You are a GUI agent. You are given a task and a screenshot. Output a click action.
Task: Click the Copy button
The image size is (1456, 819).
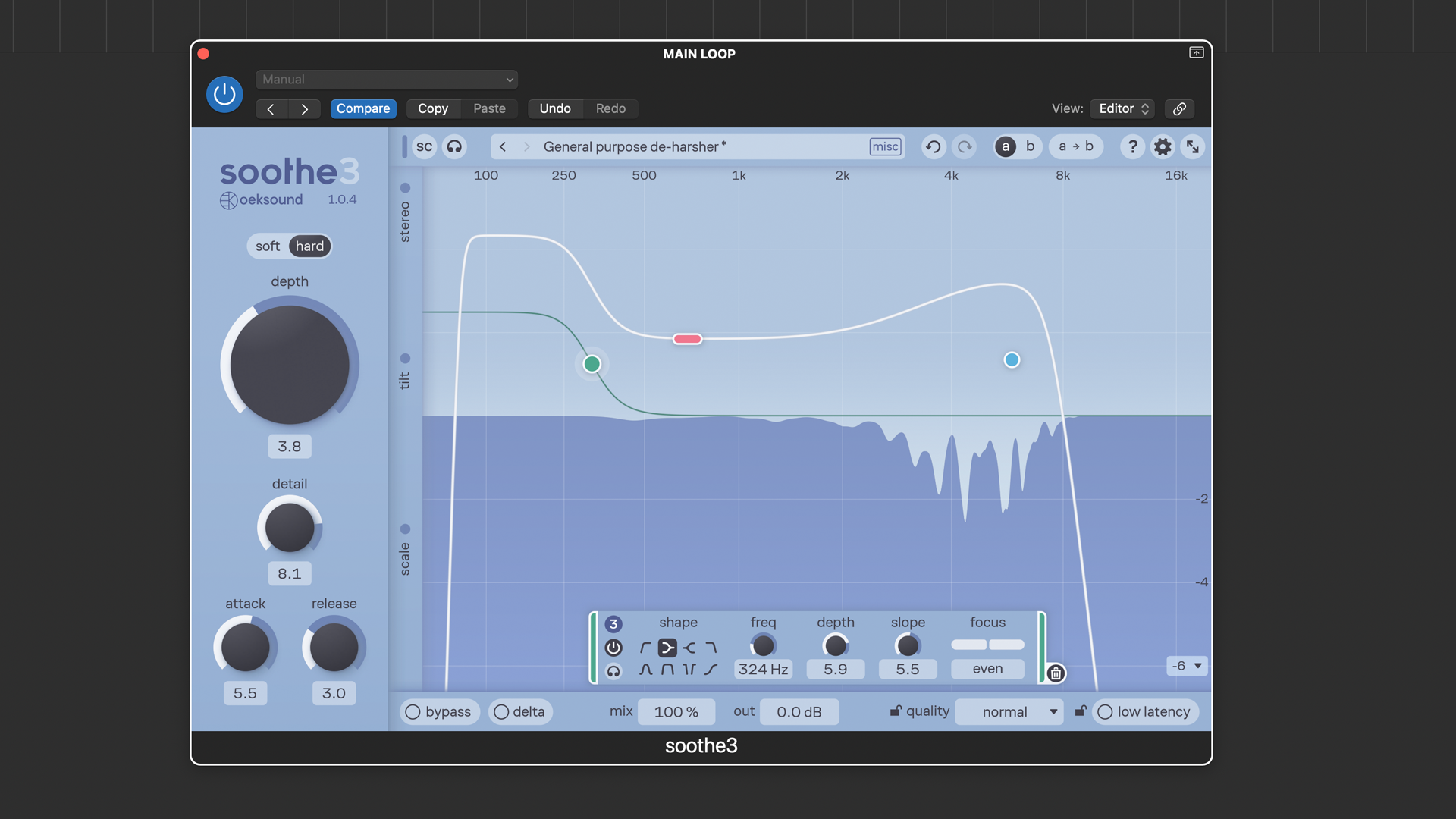(433, 109)
